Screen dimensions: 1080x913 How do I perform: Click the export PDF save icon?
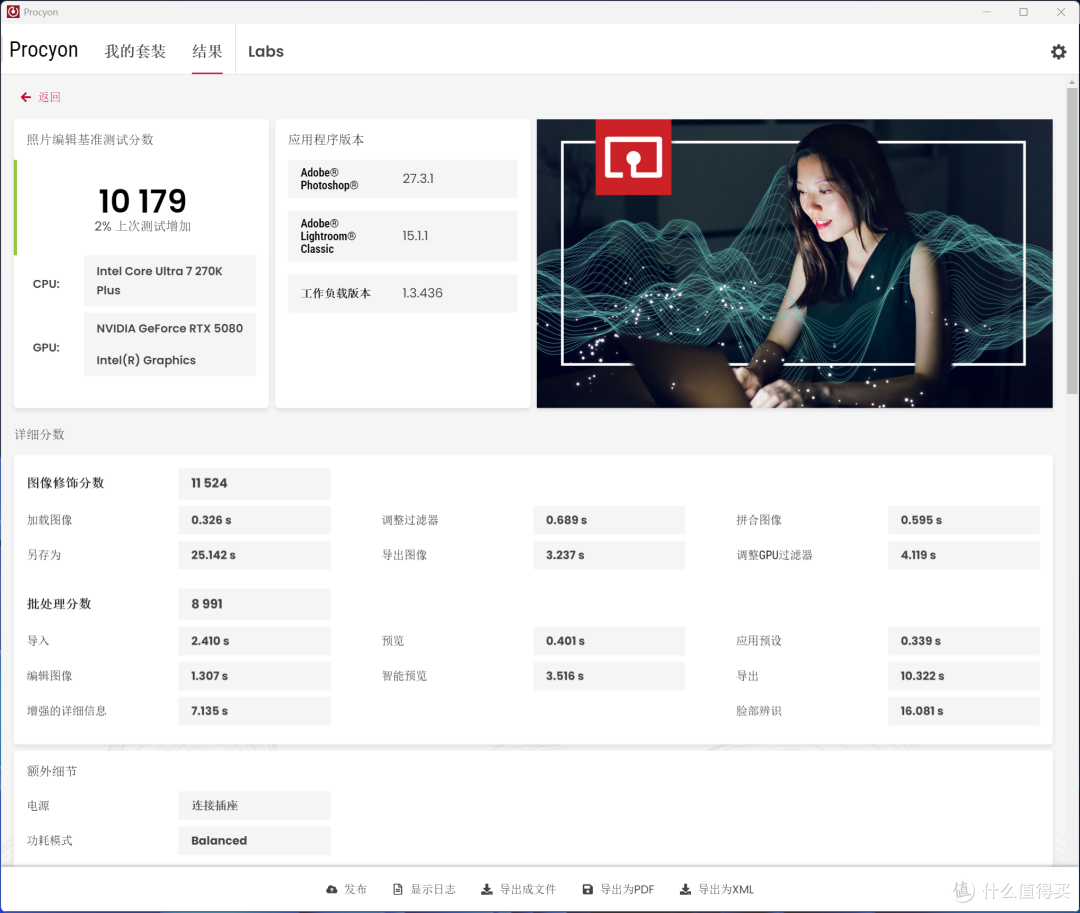pyautogui.click(x=588, y=890)
